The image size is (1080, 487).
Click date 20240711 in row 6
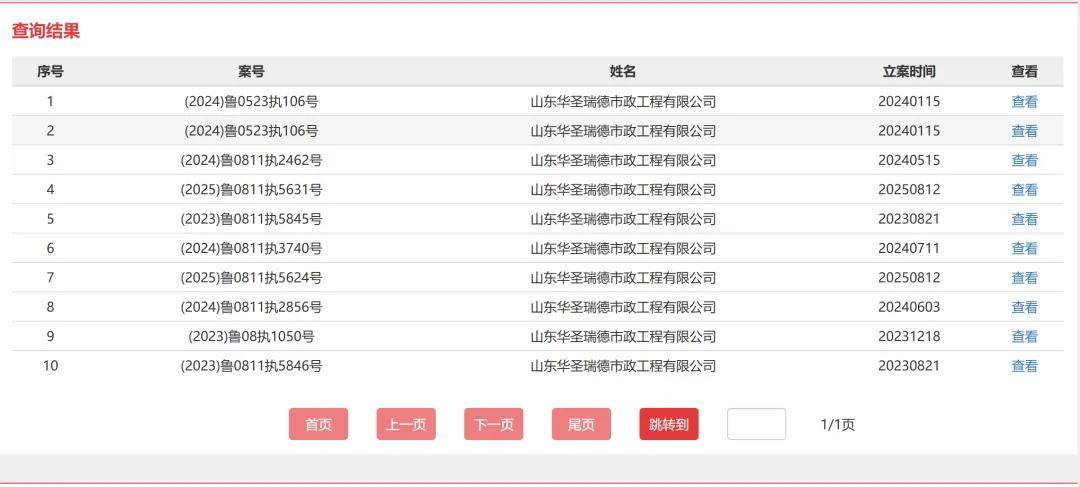(909, 248)
